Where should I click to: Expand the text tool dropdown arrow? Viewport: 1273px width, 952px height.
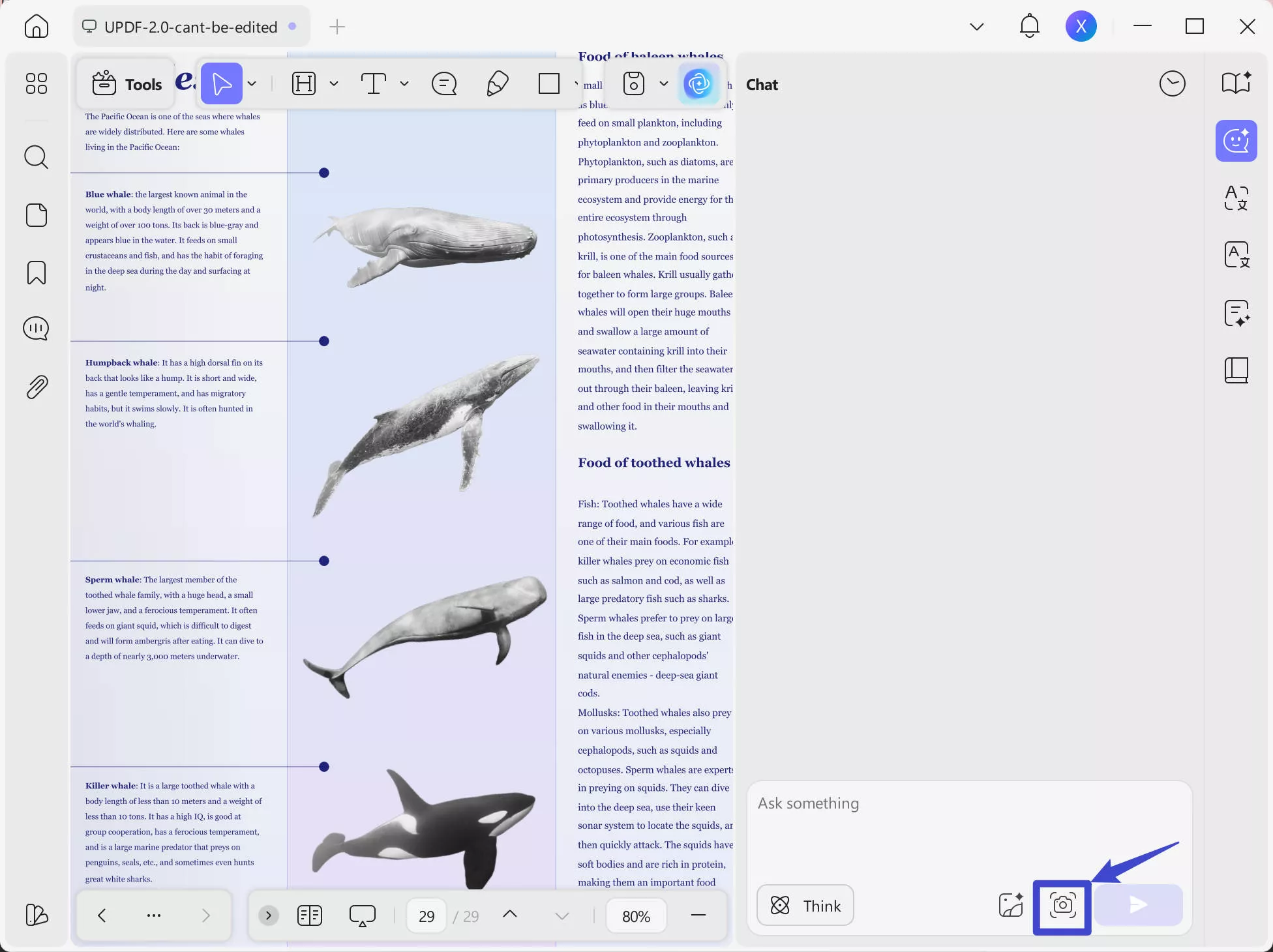point(404,83)
